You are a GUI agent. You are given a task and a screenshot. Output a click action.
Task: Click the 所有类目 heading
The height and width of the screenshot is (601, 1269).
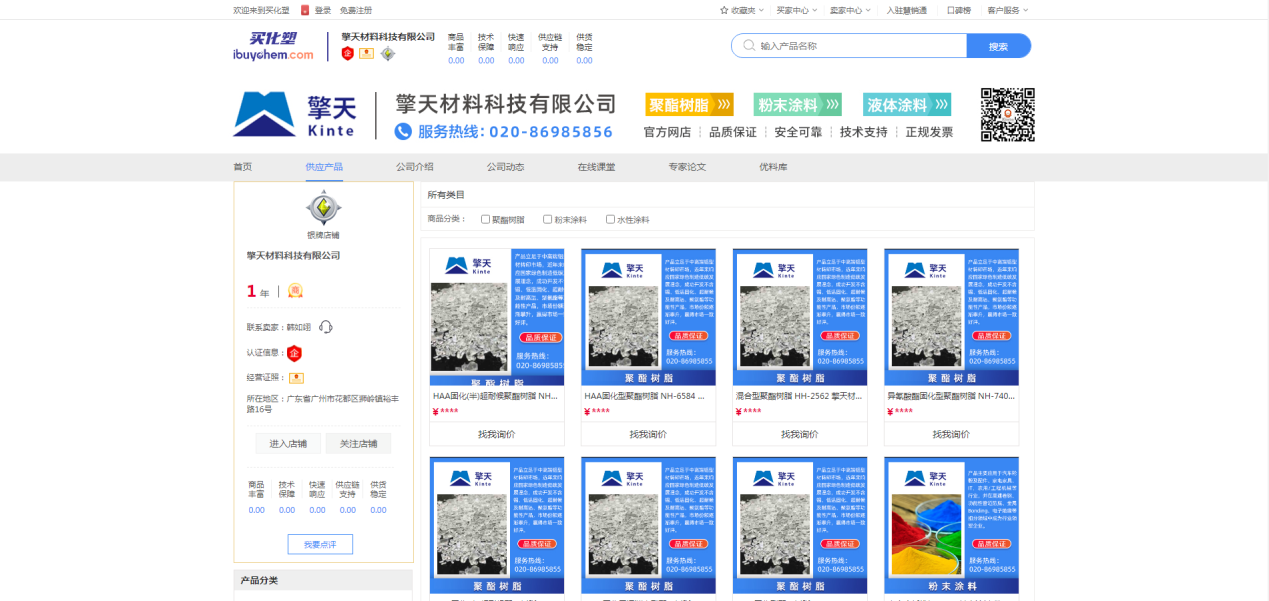point(446,195)
